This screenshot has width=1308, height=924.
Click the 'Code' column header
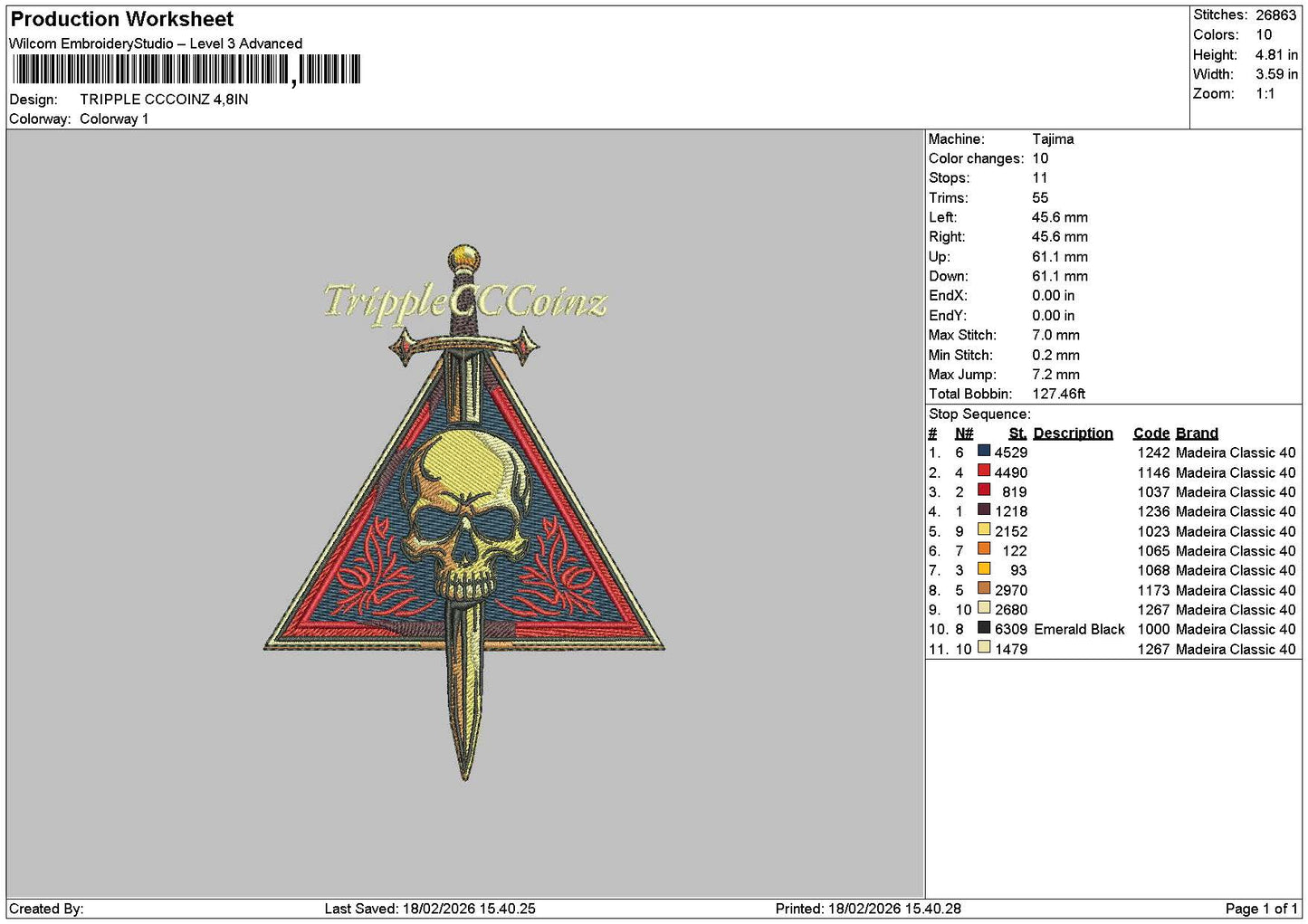(1151, 433)
